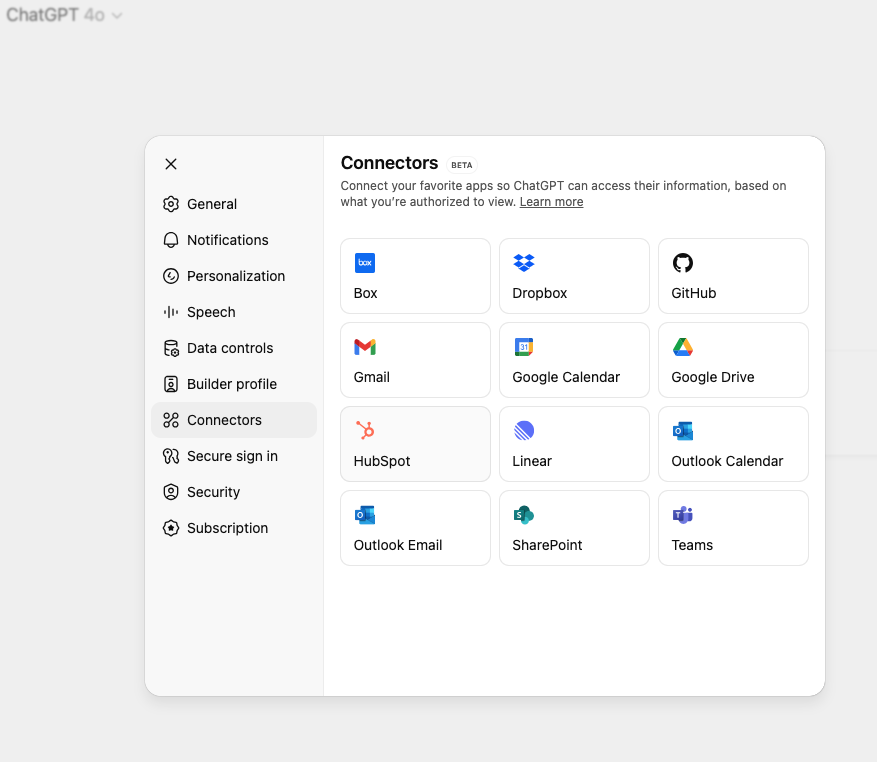Click the Builder profile badge icon
Image resolution: width=877 pixels, height=762 pixels.
[171, 384]
